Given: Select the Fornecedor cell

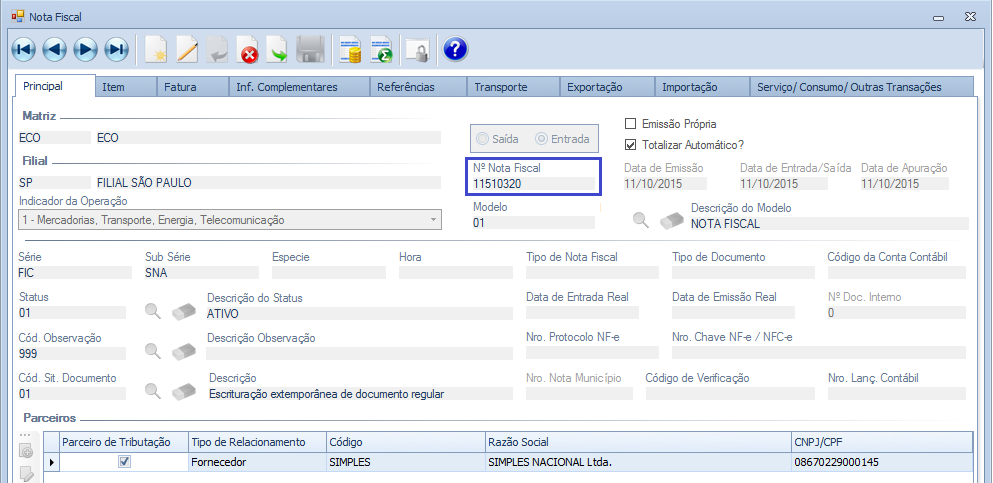Looking at the screenshot, I should (x=257, y=462).
